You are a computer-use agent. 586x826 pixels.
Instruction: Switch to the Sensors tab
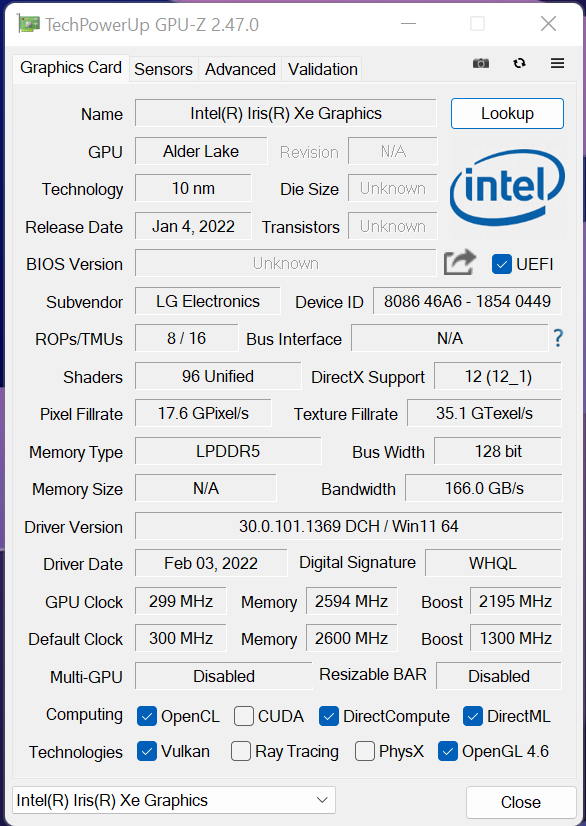coord(163,69)
